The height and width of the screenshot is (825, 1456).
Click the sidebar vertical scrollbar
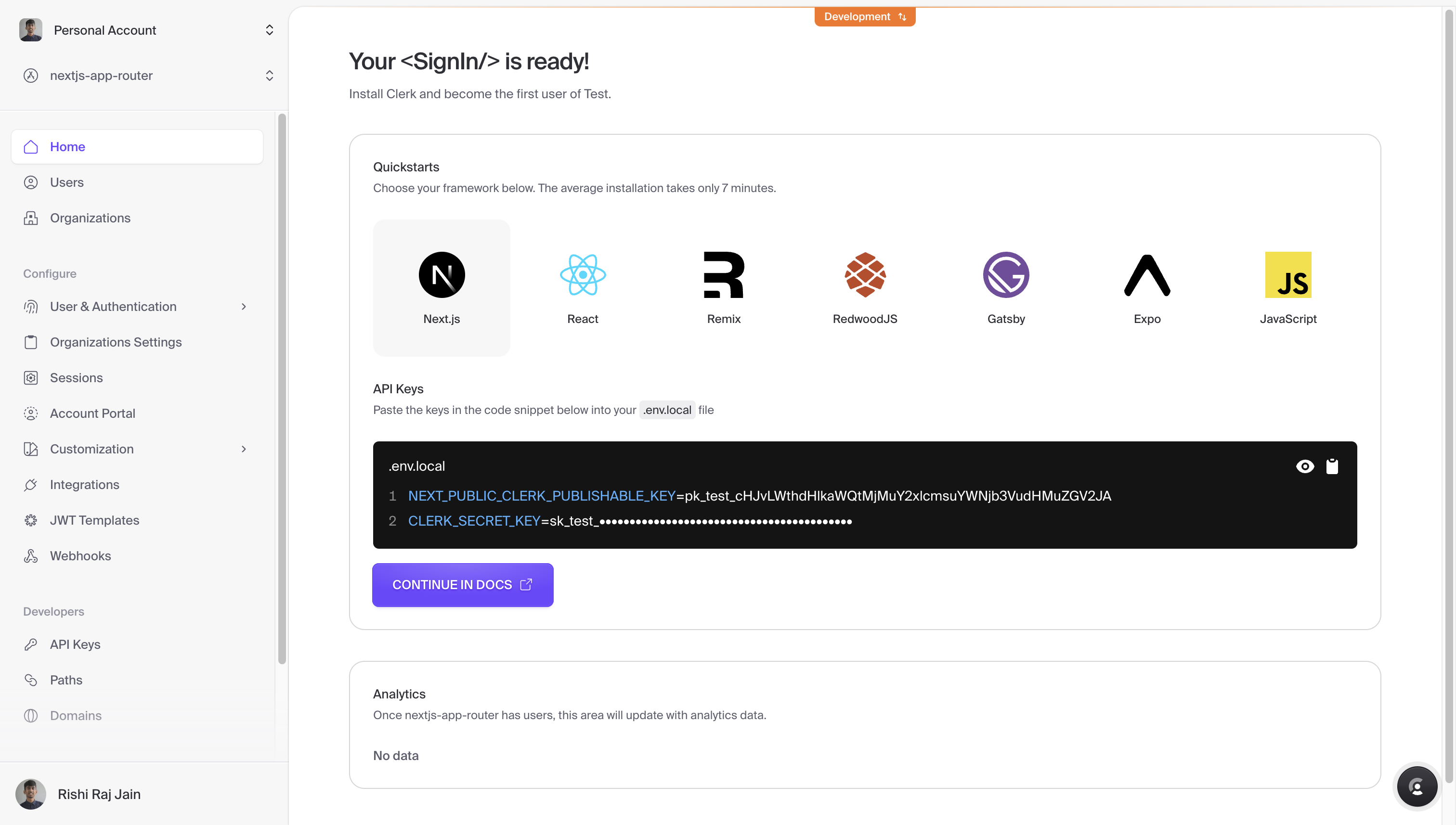tap(282, 388)
